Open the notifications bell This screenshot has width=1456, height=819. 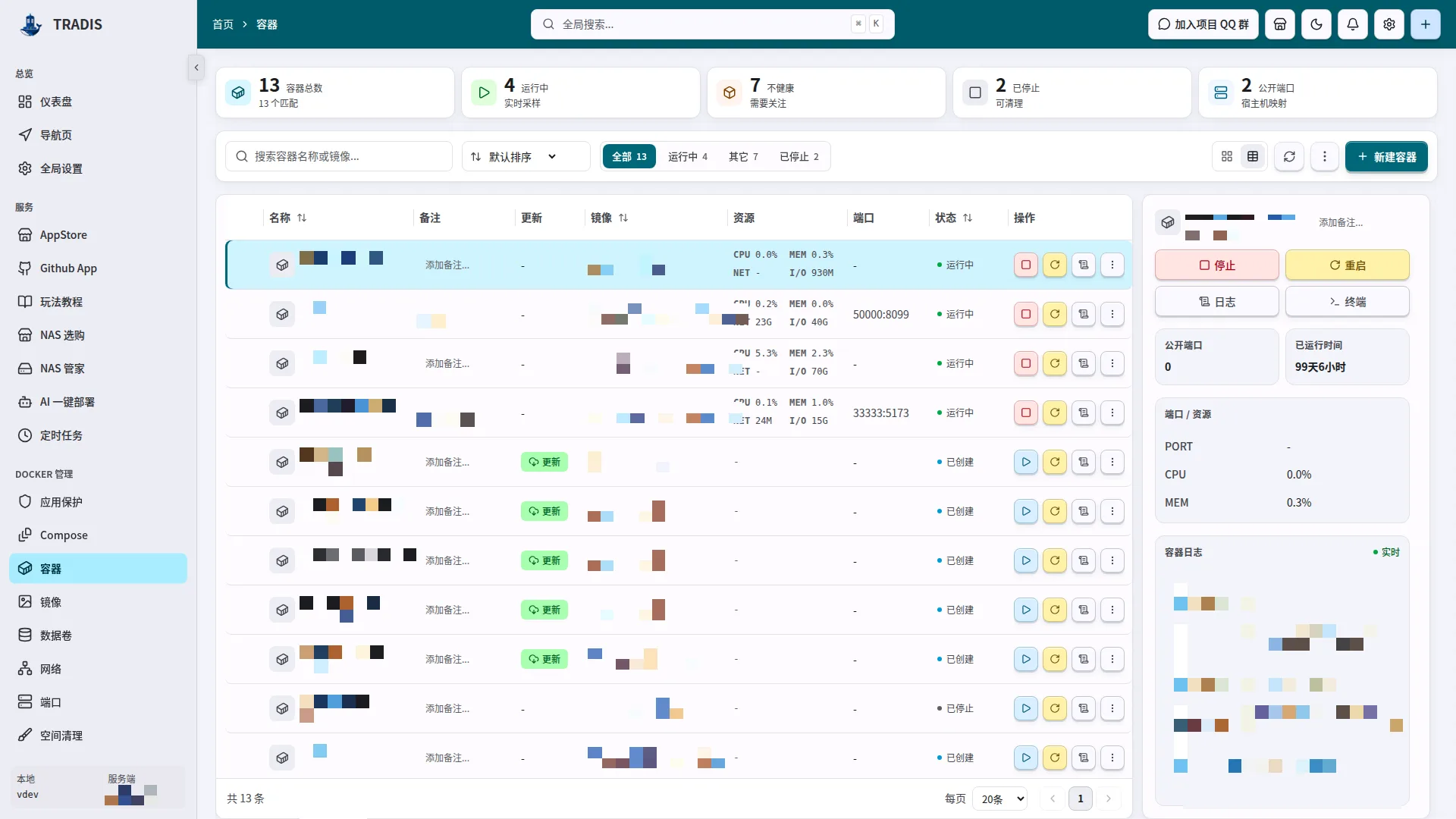[x=1353, y=24]
